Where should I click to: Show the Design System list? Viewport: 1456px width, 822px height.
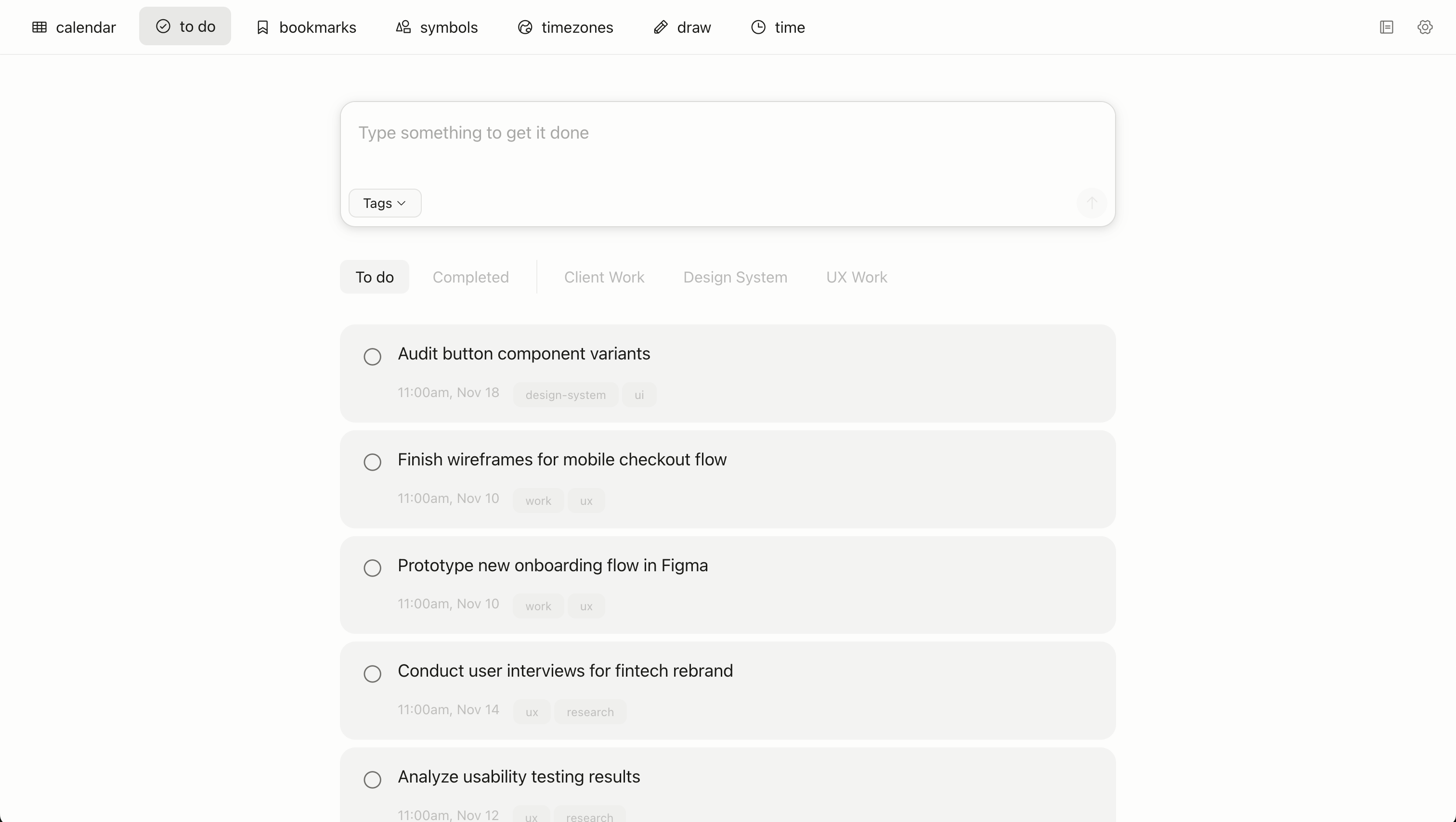tap(735, 277)
